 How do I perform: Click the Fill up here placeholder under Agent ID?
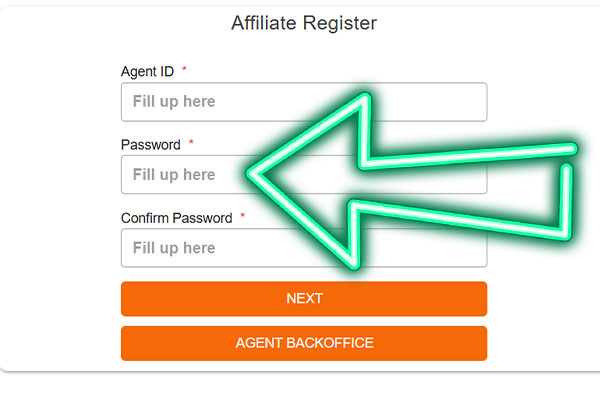click(174, 102)
